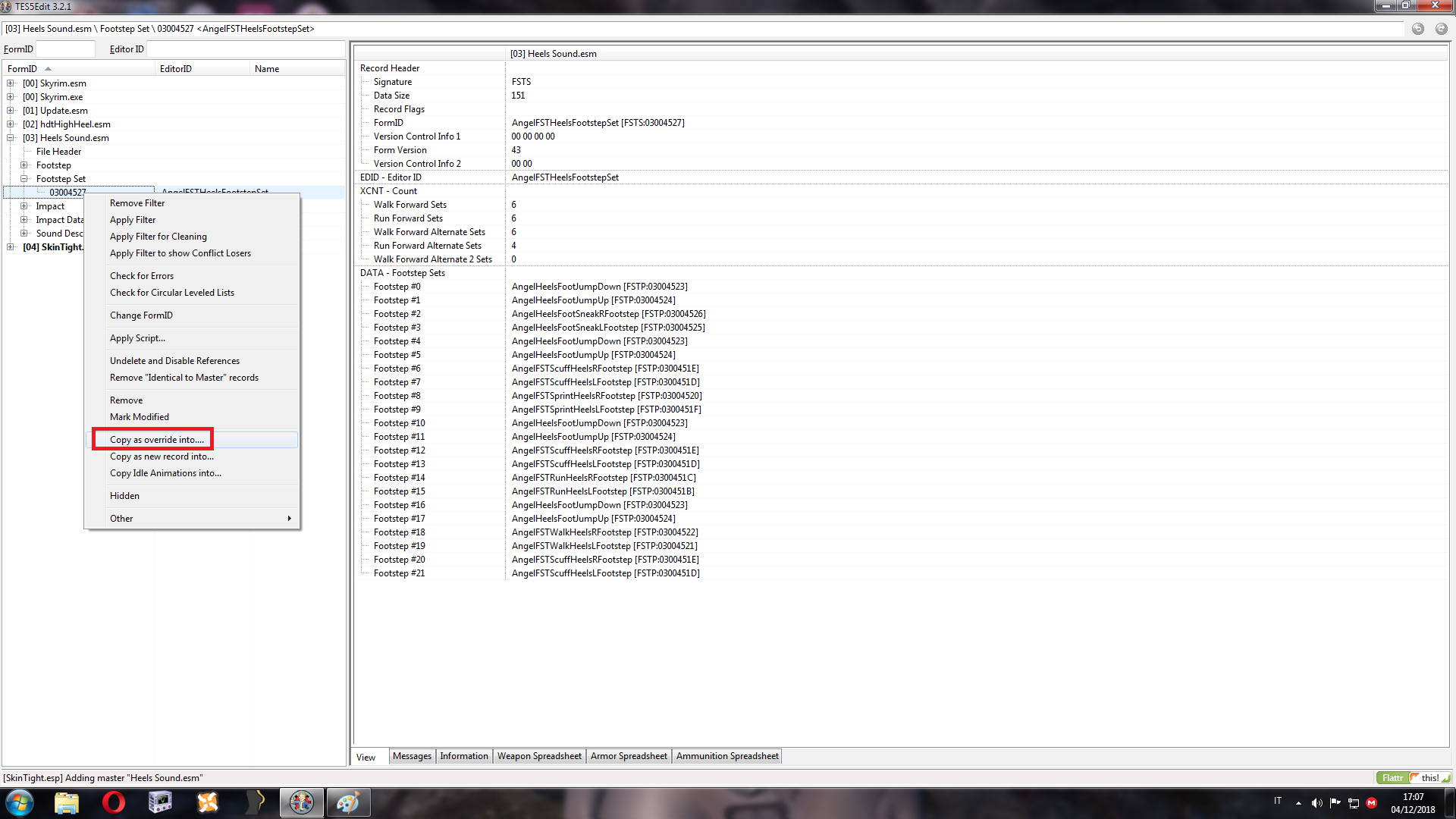Select Change FormID menu entry
The width and height of the screenshot is (1456, 819).
(x=193, y=315)
